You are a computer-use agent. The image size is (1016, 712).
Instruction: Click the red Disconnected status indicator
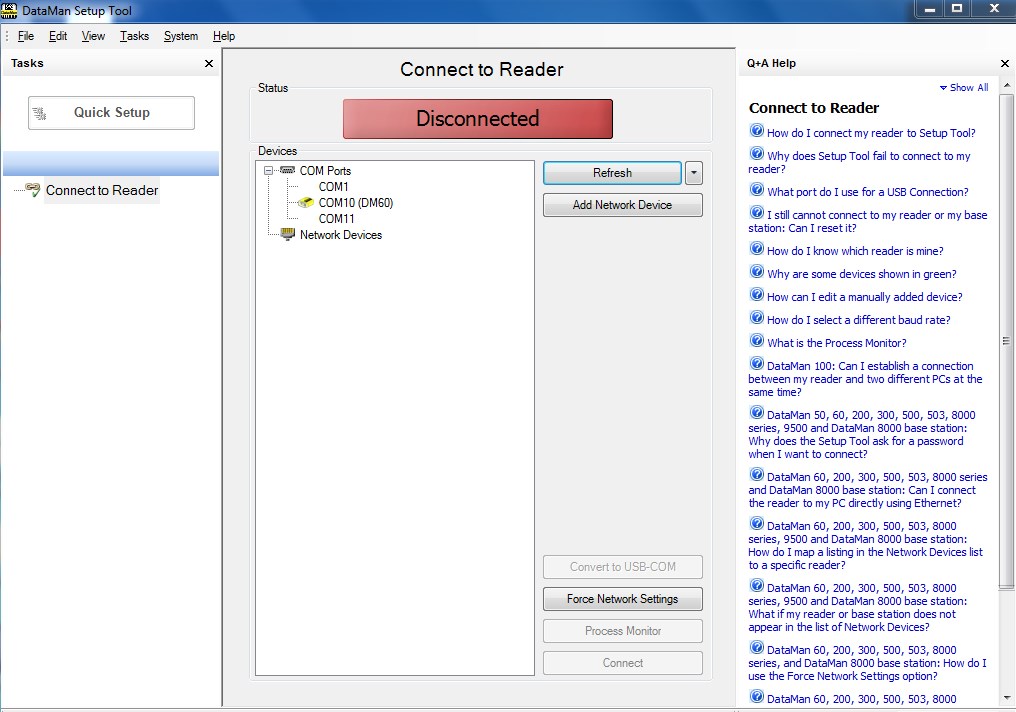point(478,119)
